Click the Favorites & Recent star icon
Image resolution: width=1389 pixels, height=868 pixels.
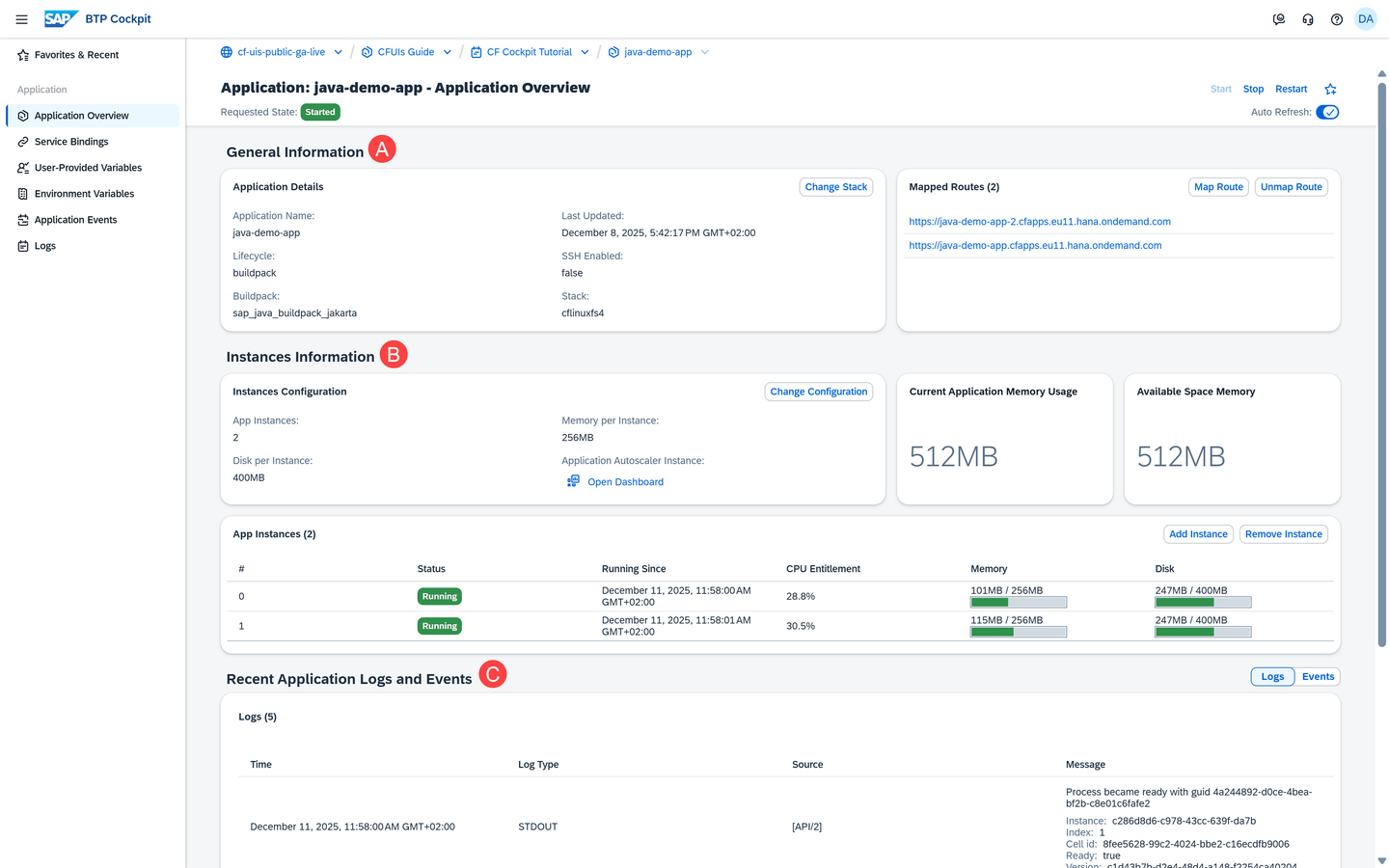(x=23, y=55)
